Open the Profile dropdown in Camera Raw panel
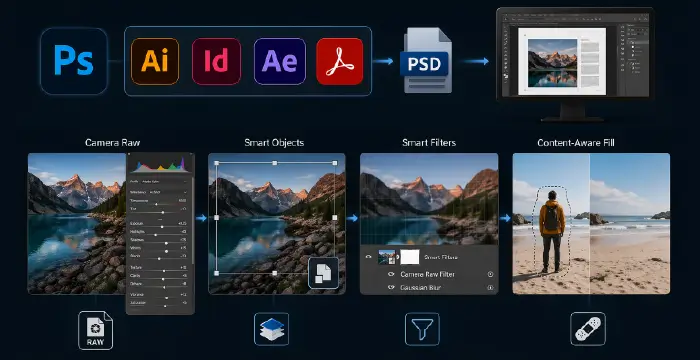700x360 pixels. point(158,182)
